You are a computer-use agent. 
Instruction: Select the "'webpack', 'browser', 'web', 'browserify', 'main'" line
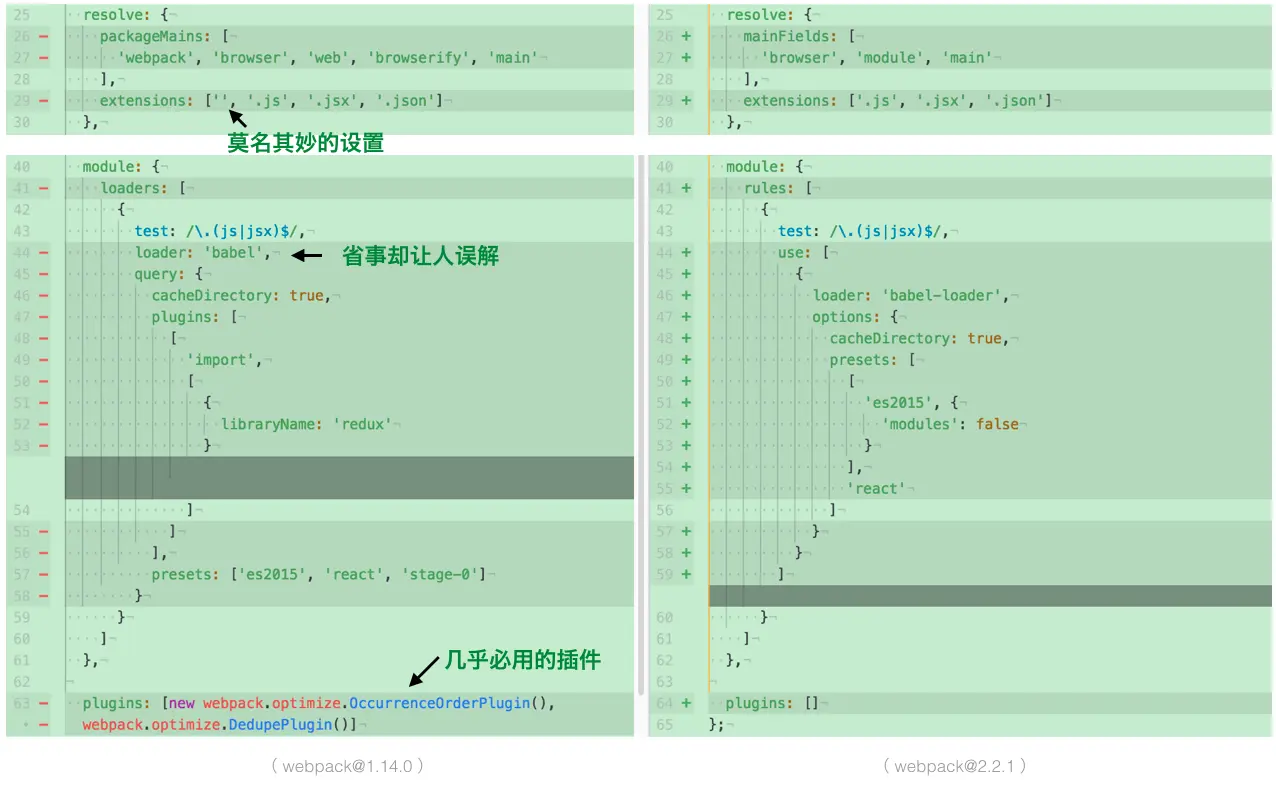[327, 57]
